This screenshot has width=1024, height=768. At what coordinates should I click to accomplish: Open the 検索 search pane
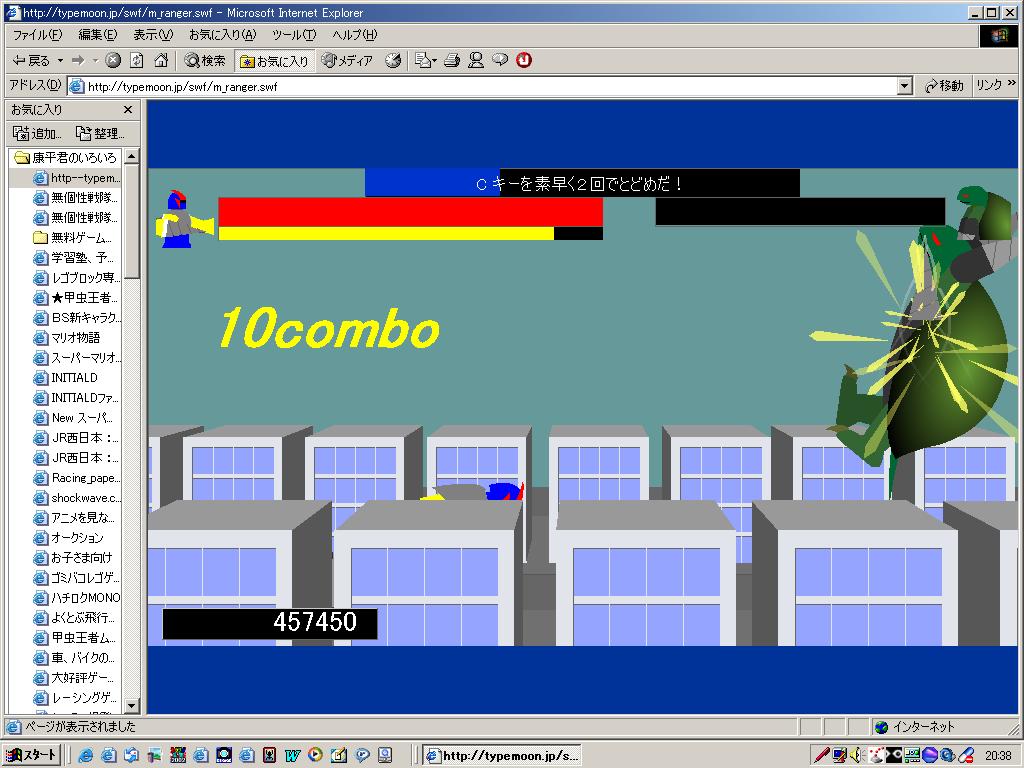204,61
